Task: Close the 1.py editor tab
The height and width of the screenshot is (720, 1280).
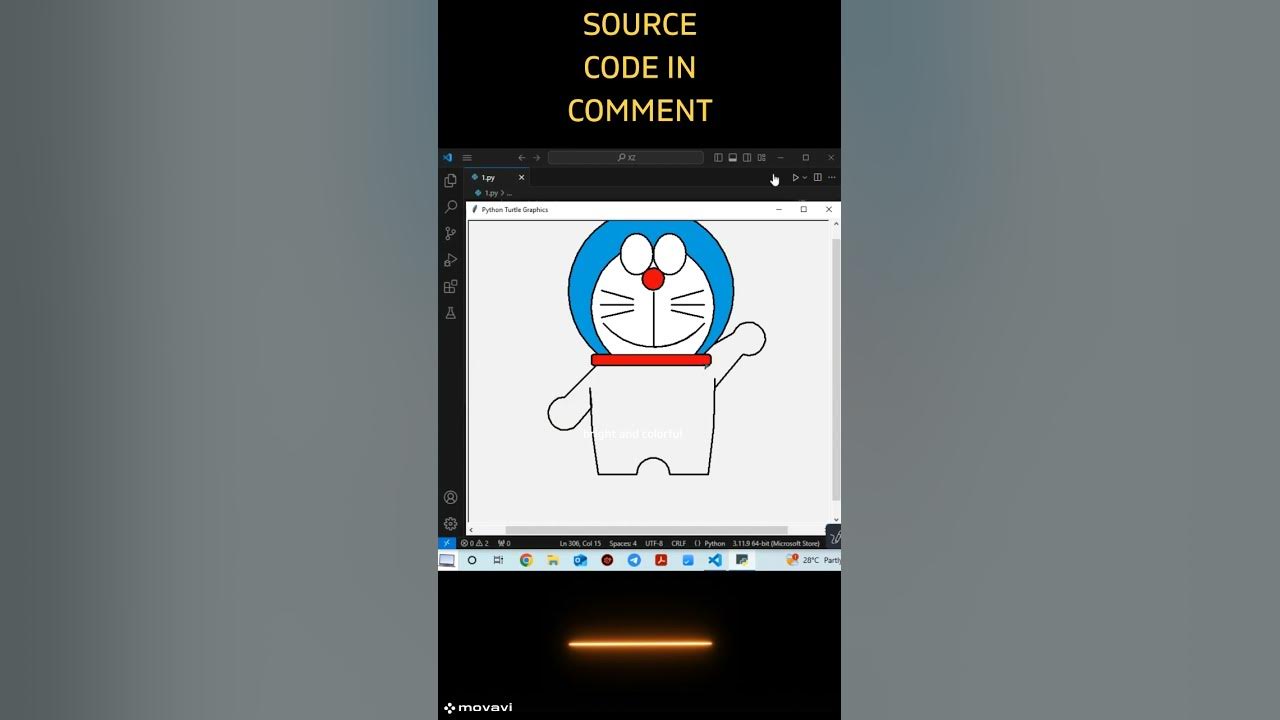Action: 521,177
